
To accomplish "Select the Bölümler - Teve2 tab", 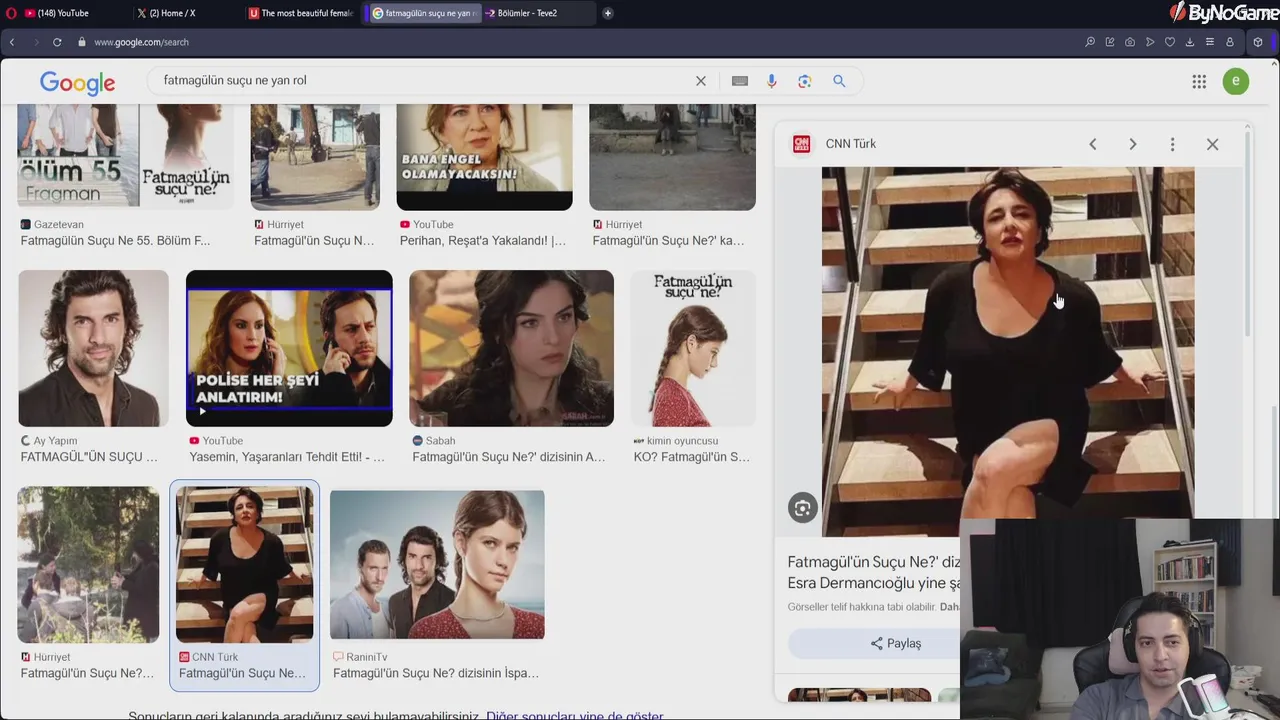I will [540, 13].
